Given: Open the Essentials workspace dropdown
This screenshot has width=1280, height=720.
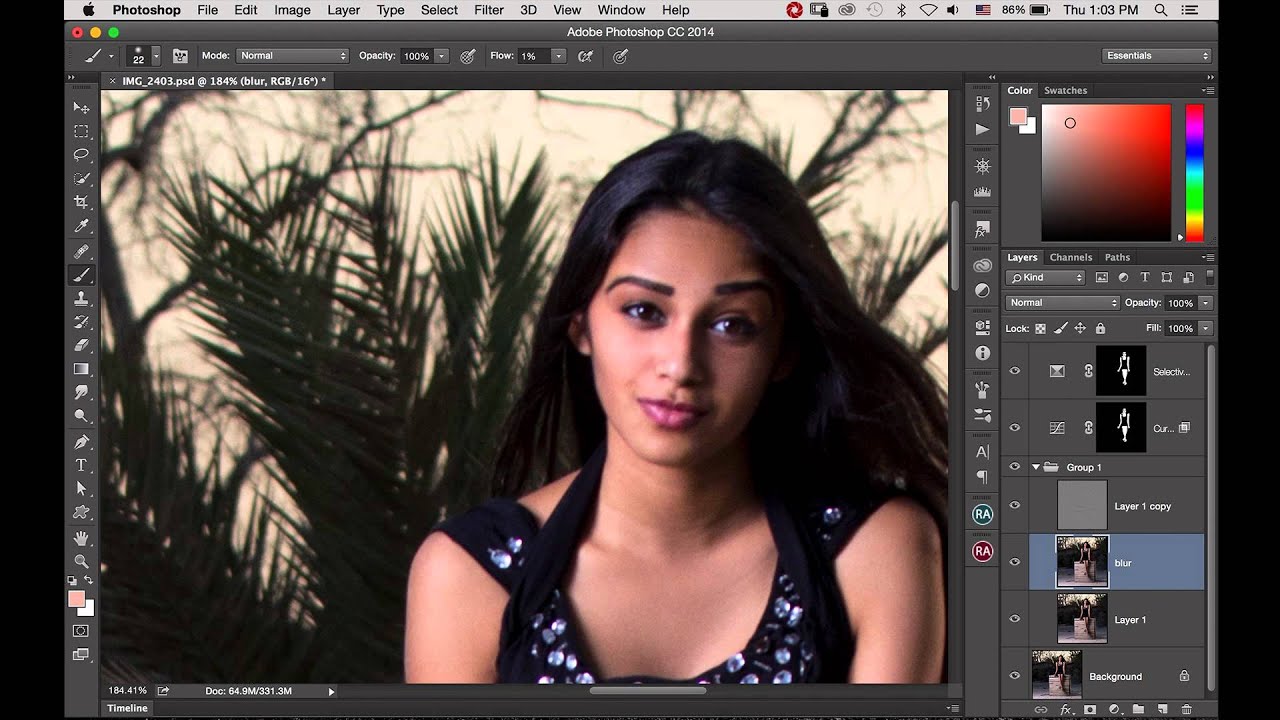Looking at the screenshot, I should pos(1157,56).
